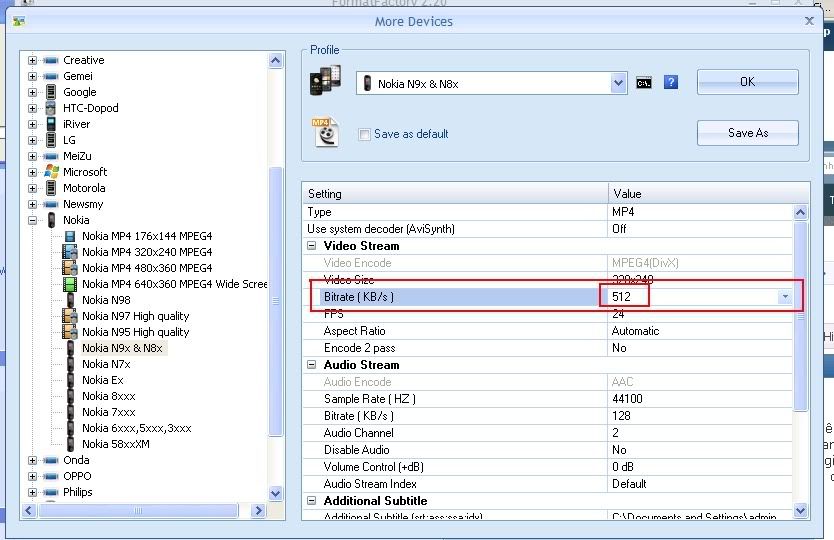834x540 pixels.
Task: Click icon beside Nokia MP4 480x360 MPEG4
Action: (x=70, y=268)
